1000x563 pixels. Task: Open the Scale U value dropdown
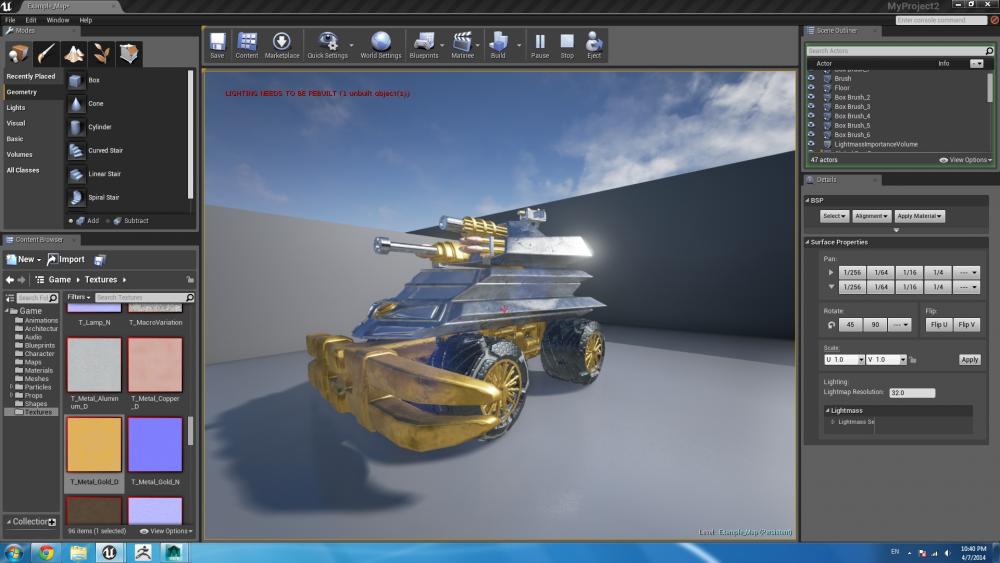click(860, 360)
